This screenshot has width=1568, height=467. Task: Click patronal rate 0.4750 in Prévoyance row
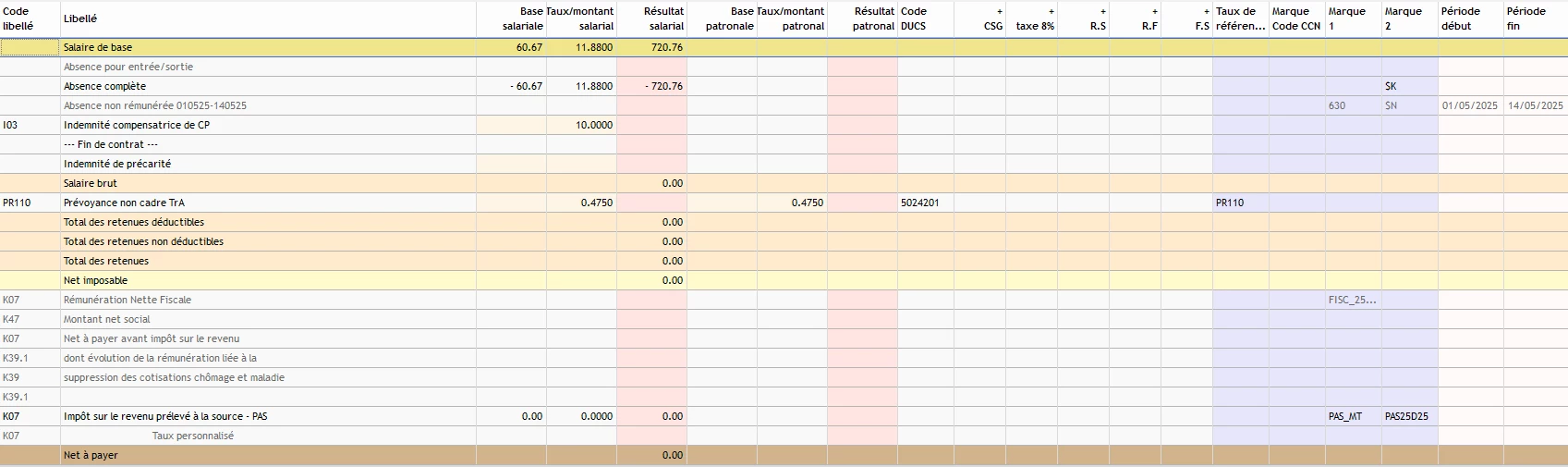tap(808, 203)
